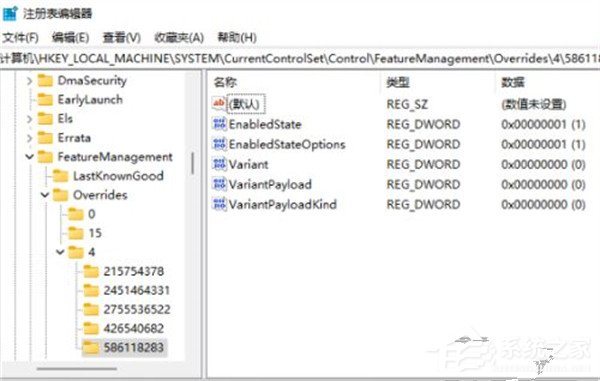Select the FeatureManagement folder icon
Image resolution: width=600 pixels, height=381 pixels.
click(x=45, y=157)
